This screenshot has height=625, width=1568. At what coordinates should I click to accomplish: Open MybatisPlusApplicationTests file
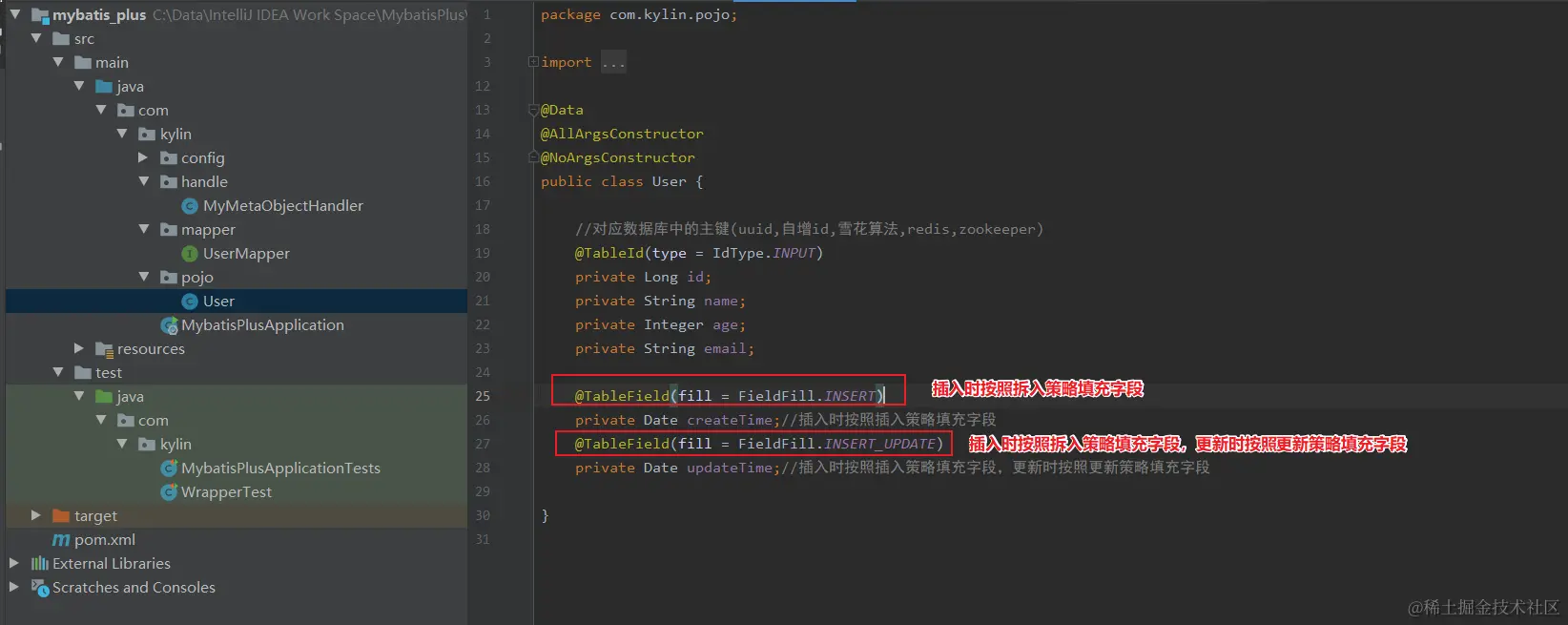(x=280, y=468)
